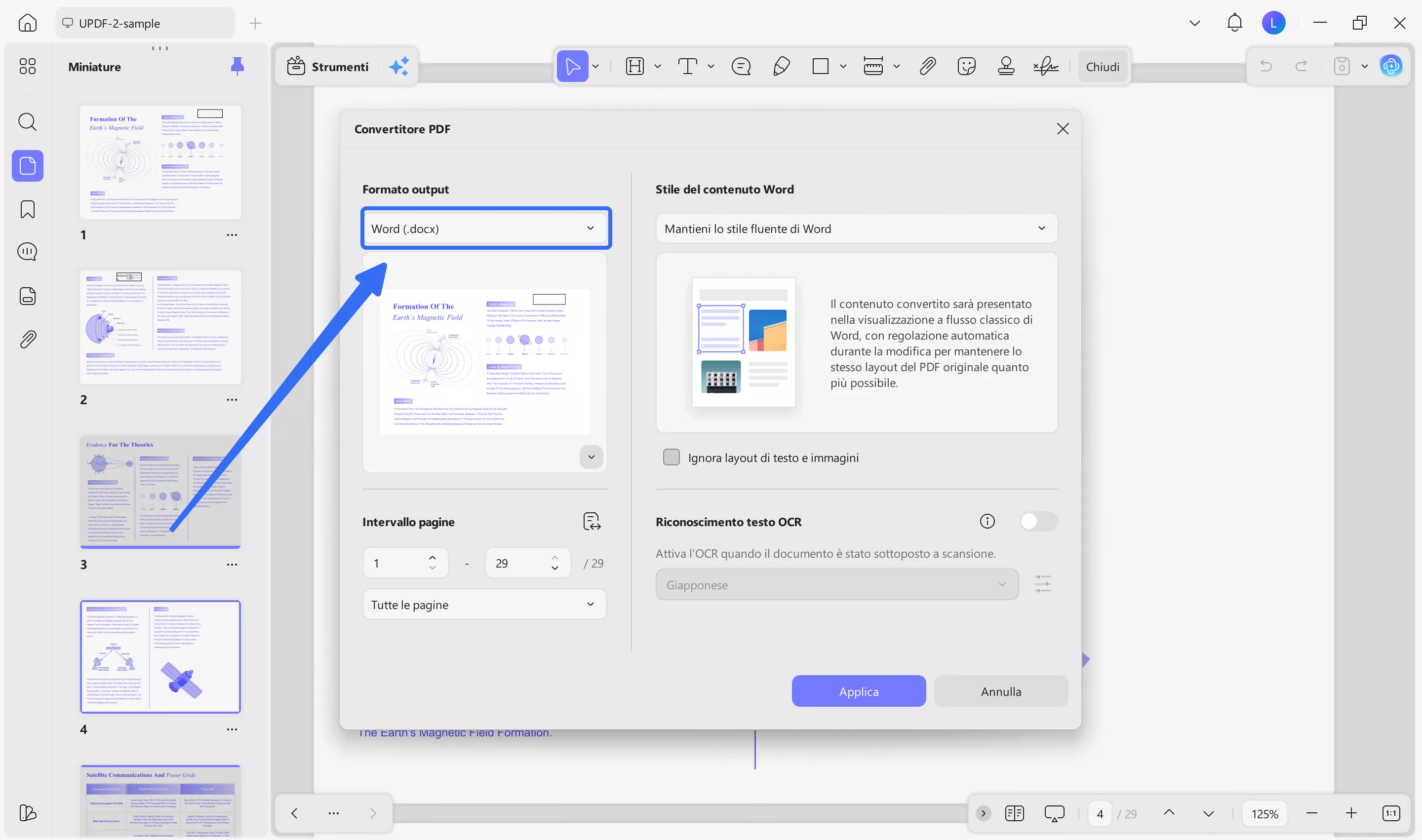Switch to the UPDF-2-sample tab
Image resolution: width=1422 pixels, height=840 pixels.
(144, 23)
